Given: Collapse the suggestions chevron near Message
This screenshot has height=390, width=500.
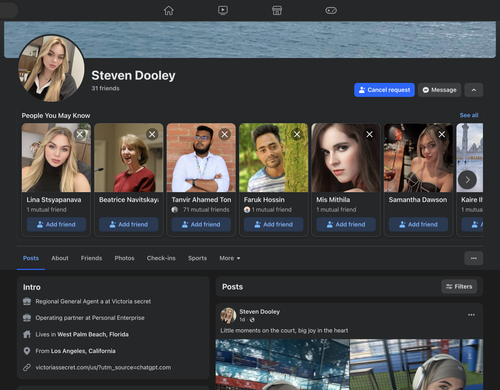Looking at the screenshot, I should point(474,90).
